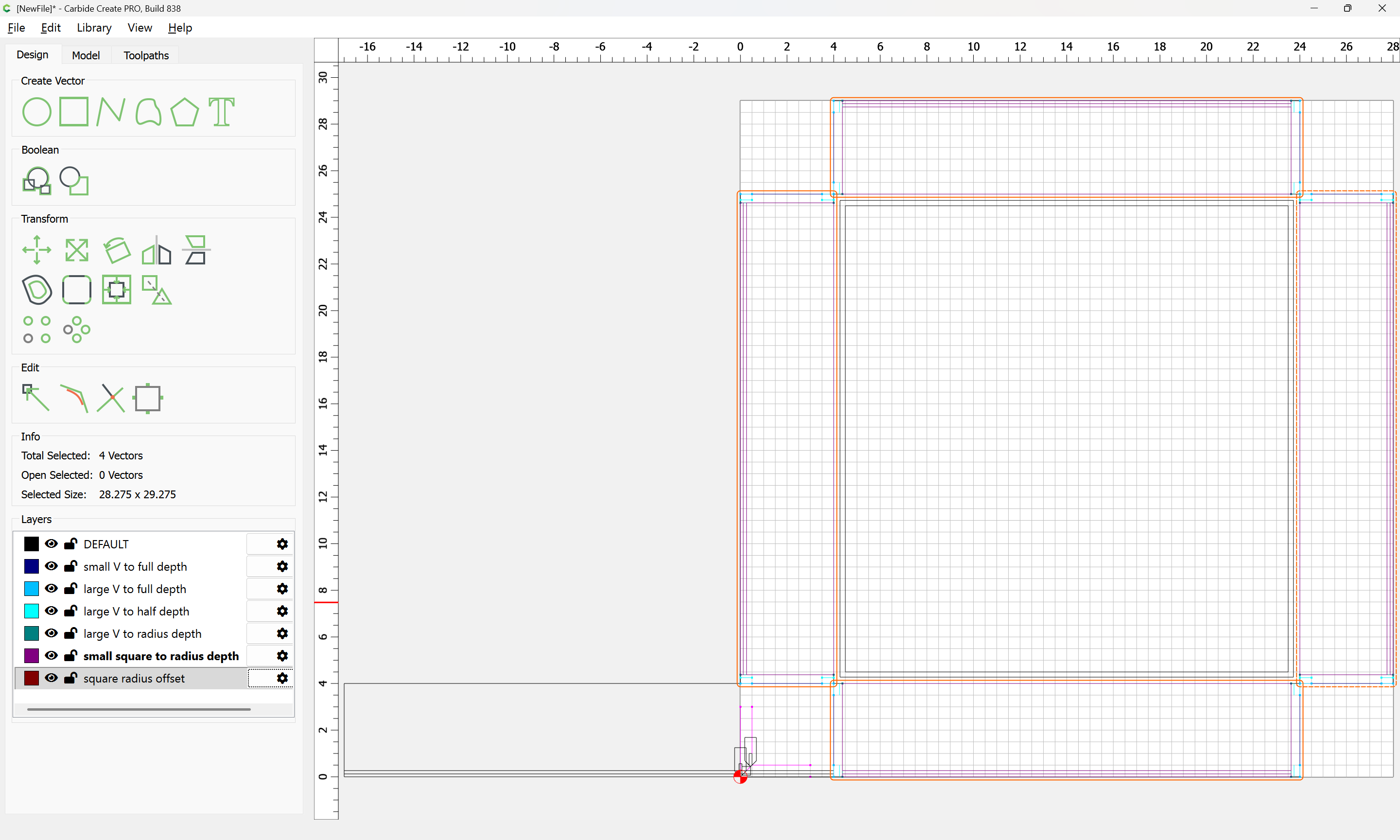This screenshot has width=1400, height=840.
Task: Select the Circle vector creation tool
Action: 36,111
